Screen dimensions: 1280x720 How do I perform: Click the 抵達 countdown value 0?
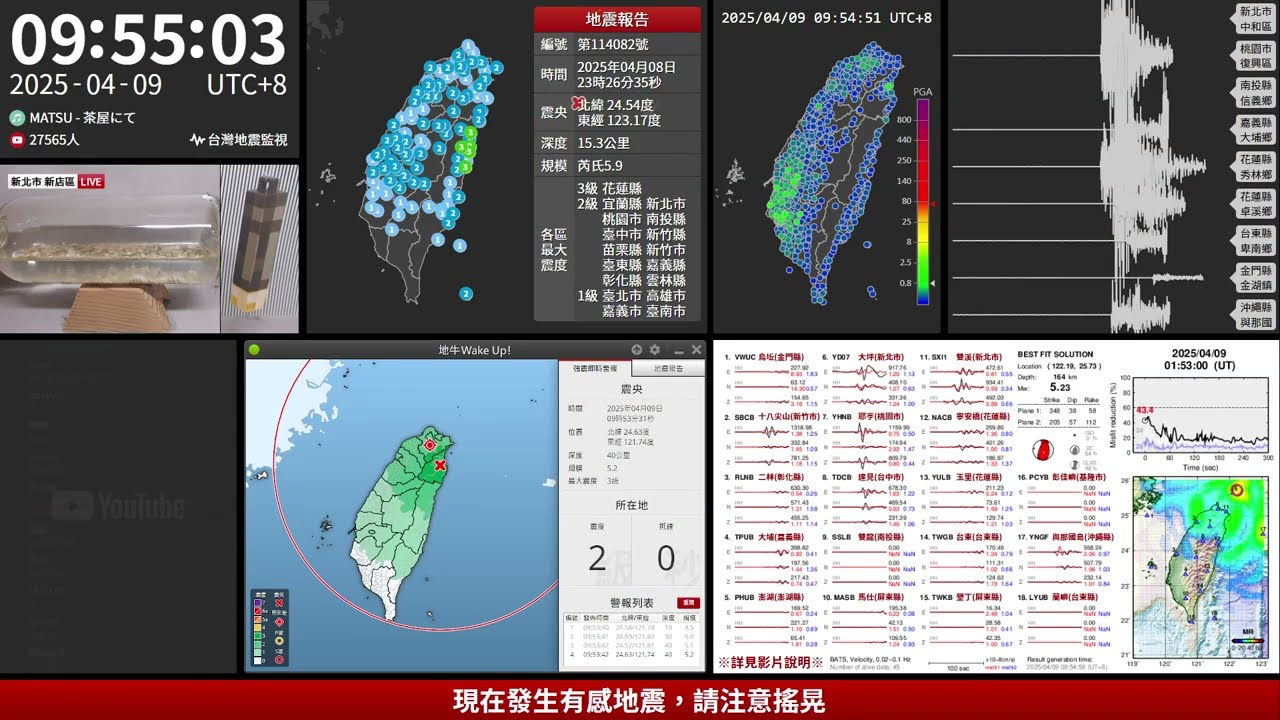(x=667, y=558)
